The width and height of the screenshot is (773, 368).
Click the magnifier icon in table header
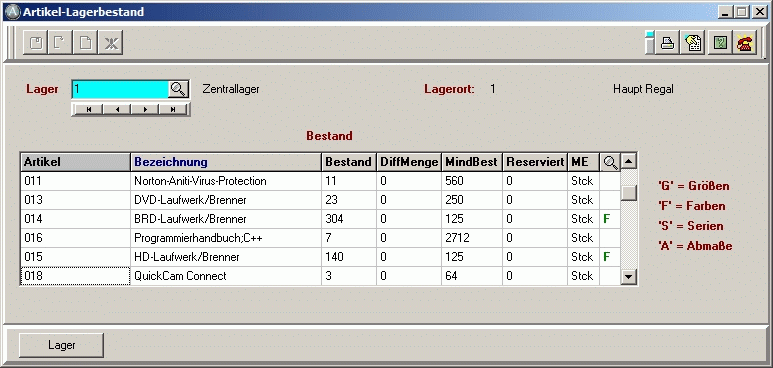(x=610, y=162)
